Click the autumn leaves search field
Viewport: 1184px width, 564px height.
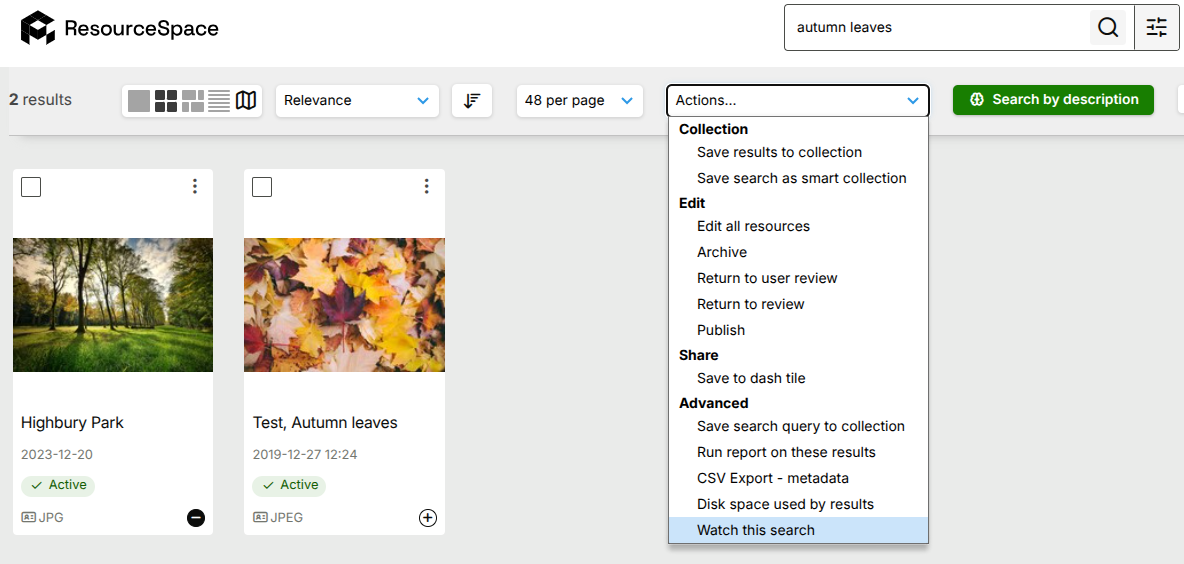[936, 28]
